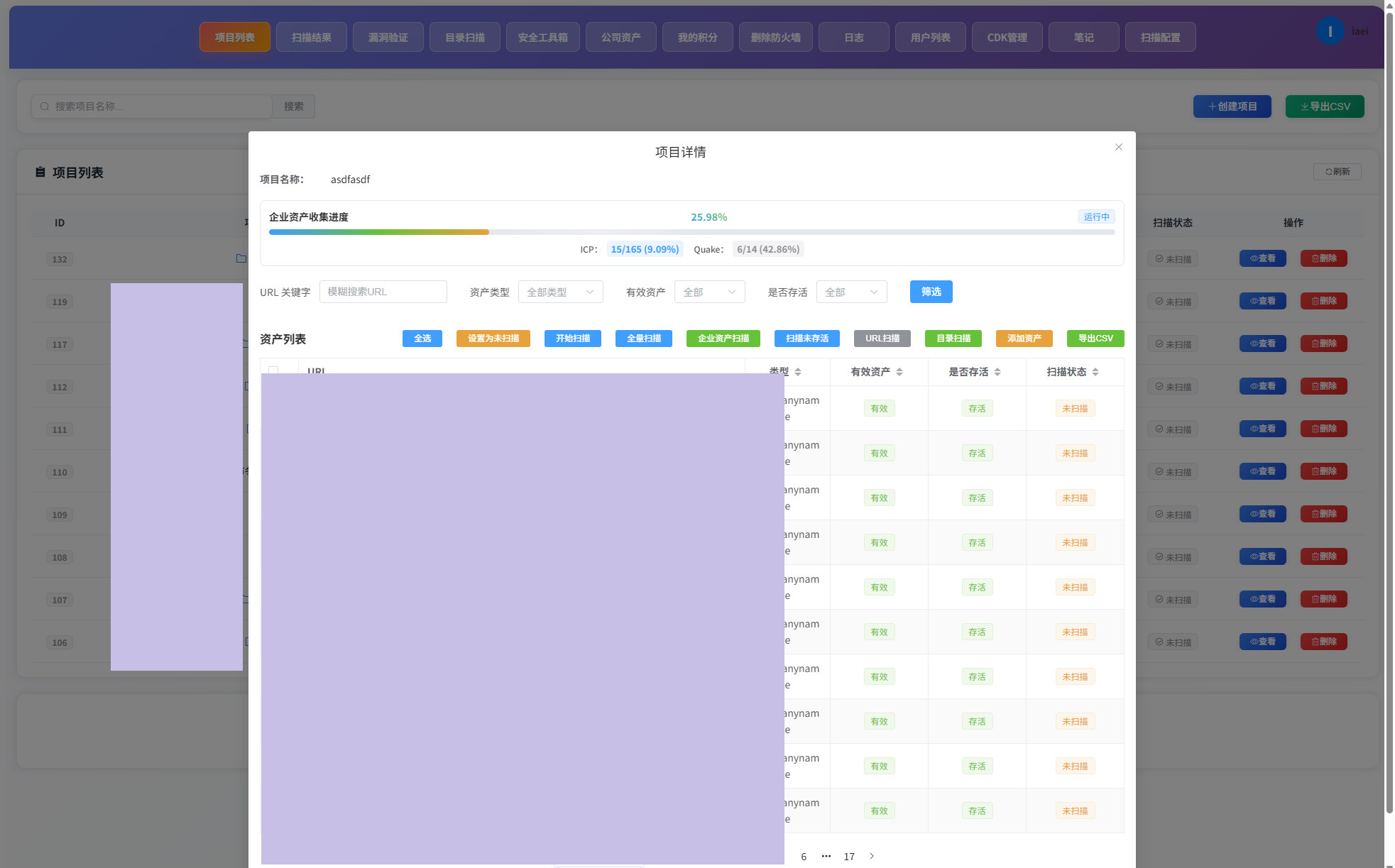The image size is (1395, 868).
Task: Open the user avatar icon at top right
Action: 1330,31
